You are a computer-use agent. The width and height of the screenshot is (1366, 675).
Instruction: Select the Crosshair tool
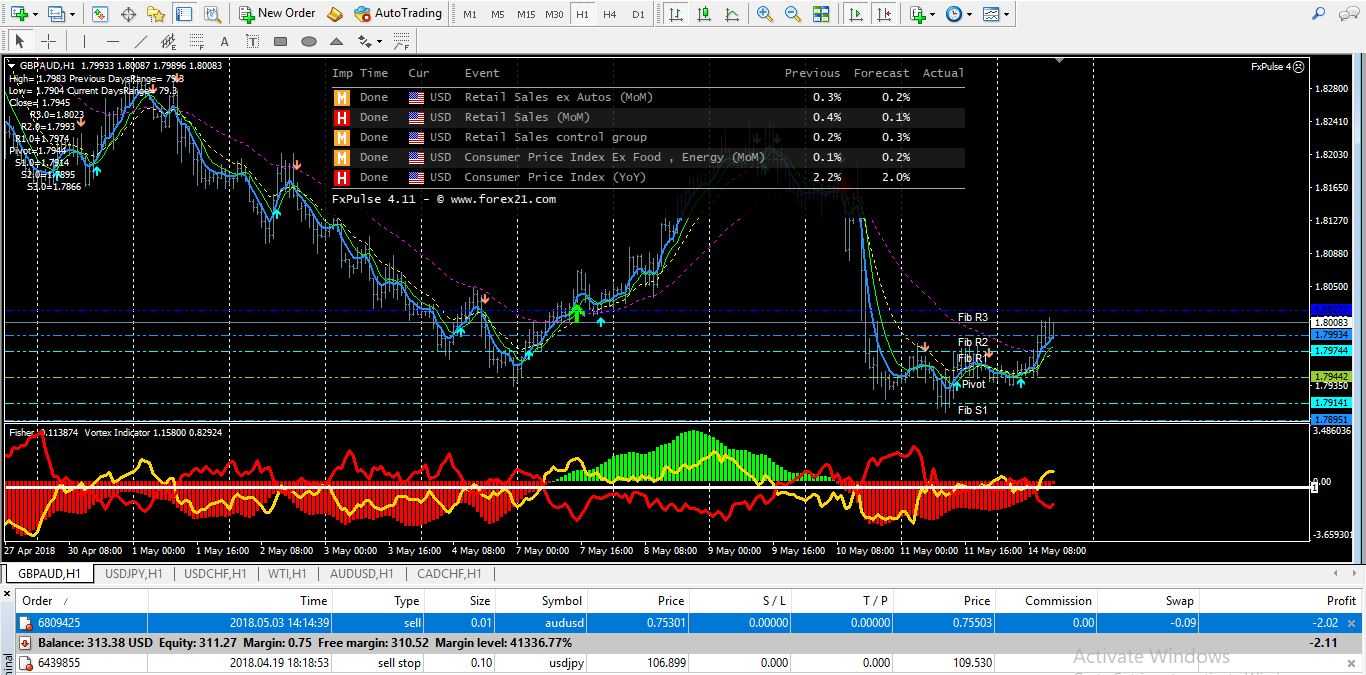click(x=48, y=41)
